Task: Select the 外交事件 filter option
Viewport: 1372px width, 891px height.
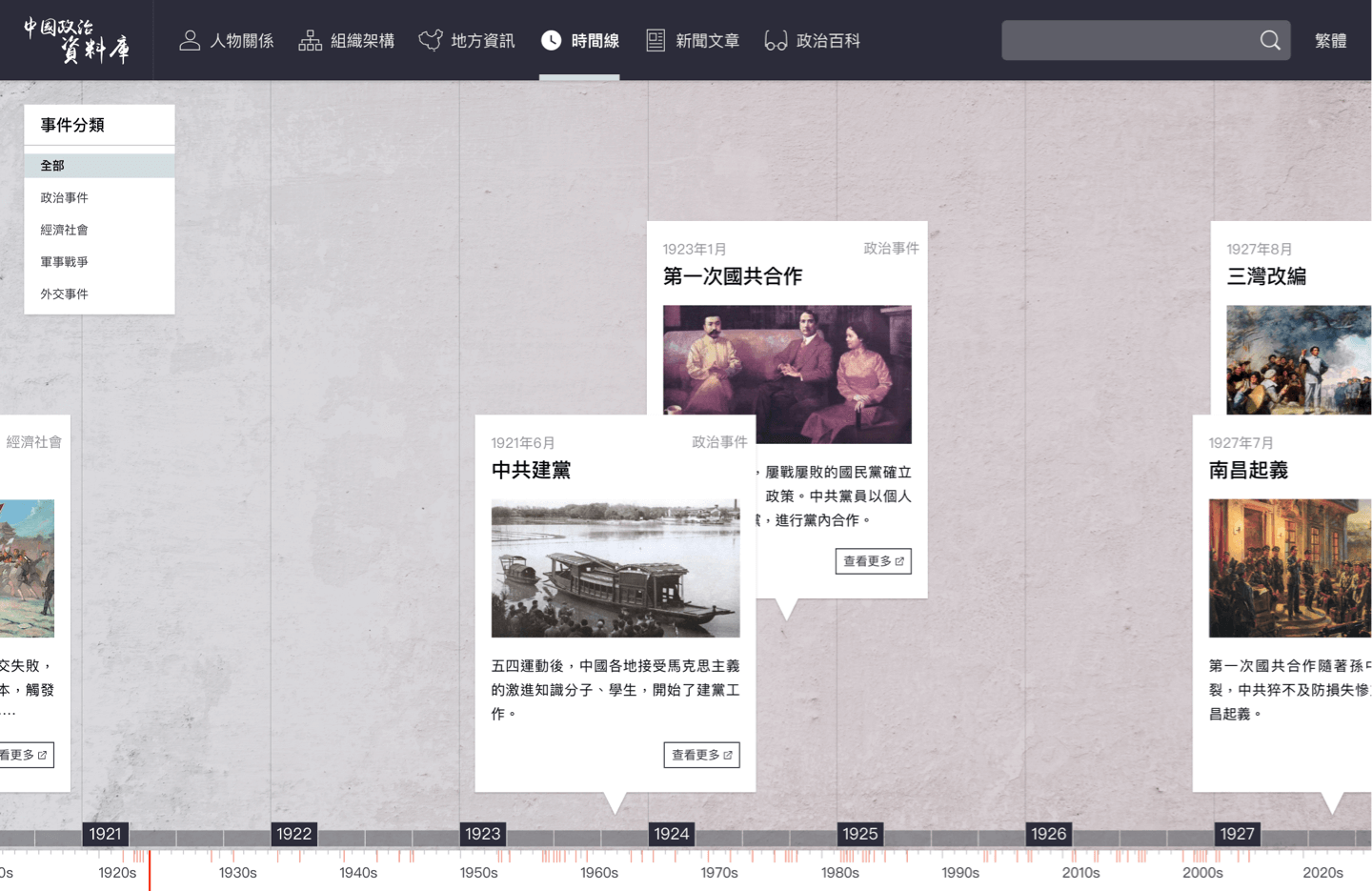Action: (65, 294)
